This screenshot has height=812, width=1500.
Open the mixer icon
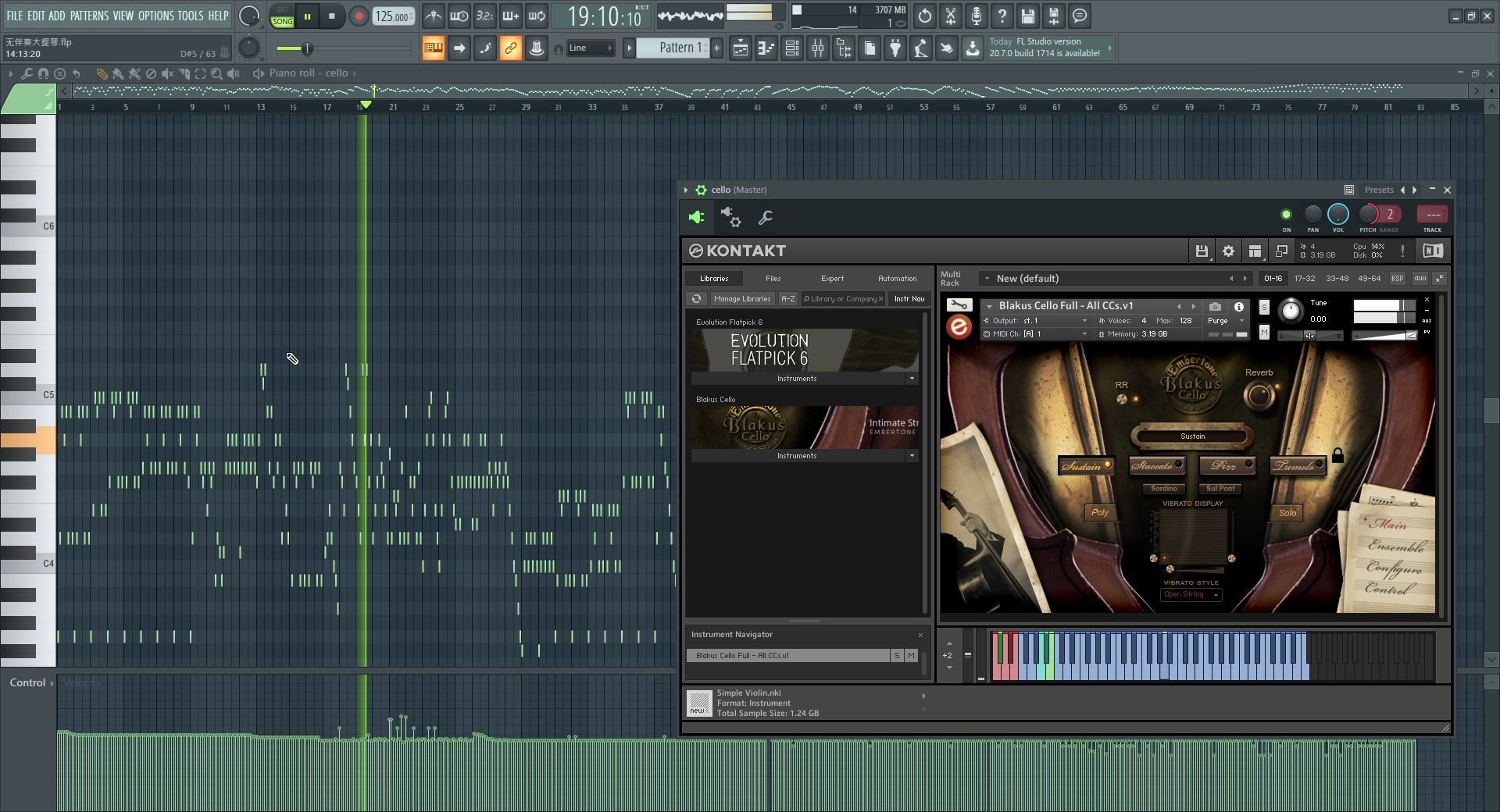pos(818,48)
